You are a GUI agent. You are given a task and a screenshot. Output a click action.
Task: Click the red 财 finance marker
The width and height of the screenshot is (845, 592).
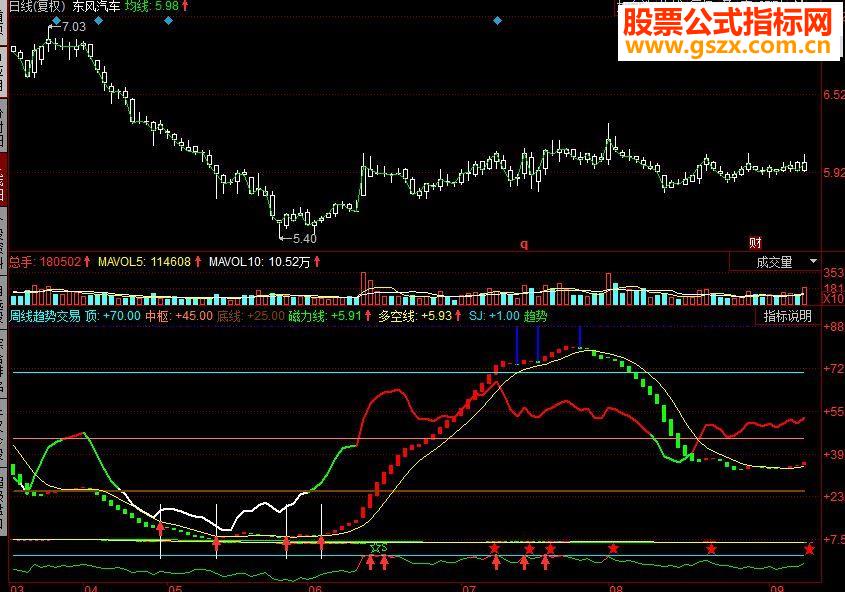[x=755, y=243]
